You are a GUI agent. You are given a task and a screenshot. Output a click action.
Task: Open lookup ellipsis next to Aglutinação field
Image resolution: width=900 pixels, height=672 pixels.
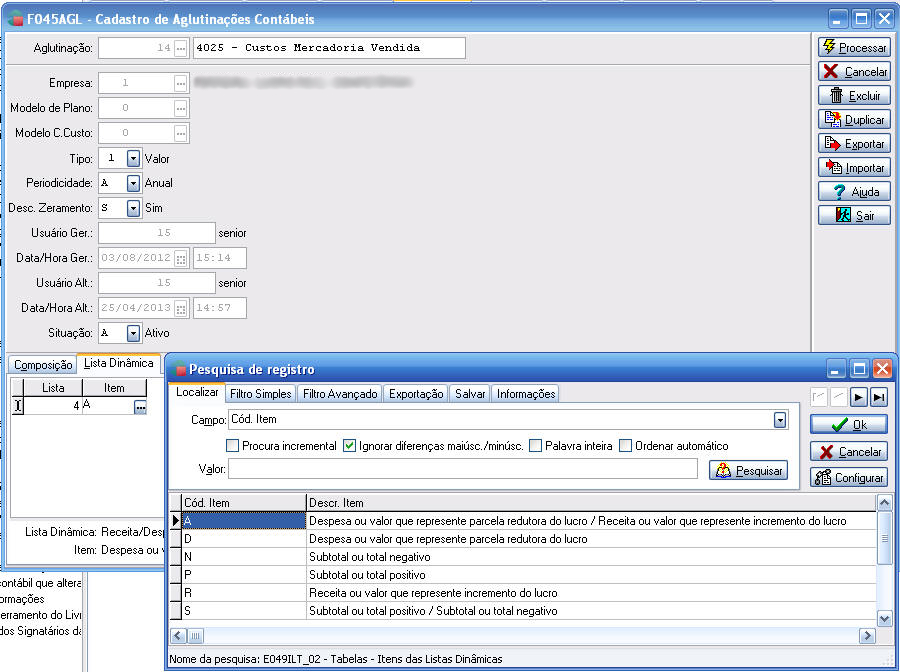[181, 48]
